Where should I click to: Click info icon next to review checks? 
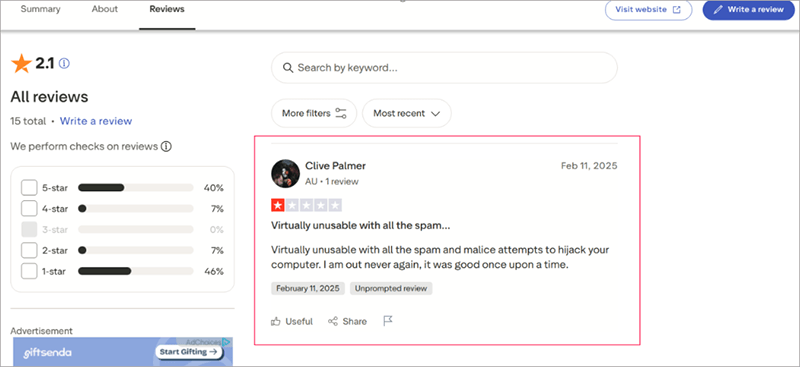click(x=166, y=146)
